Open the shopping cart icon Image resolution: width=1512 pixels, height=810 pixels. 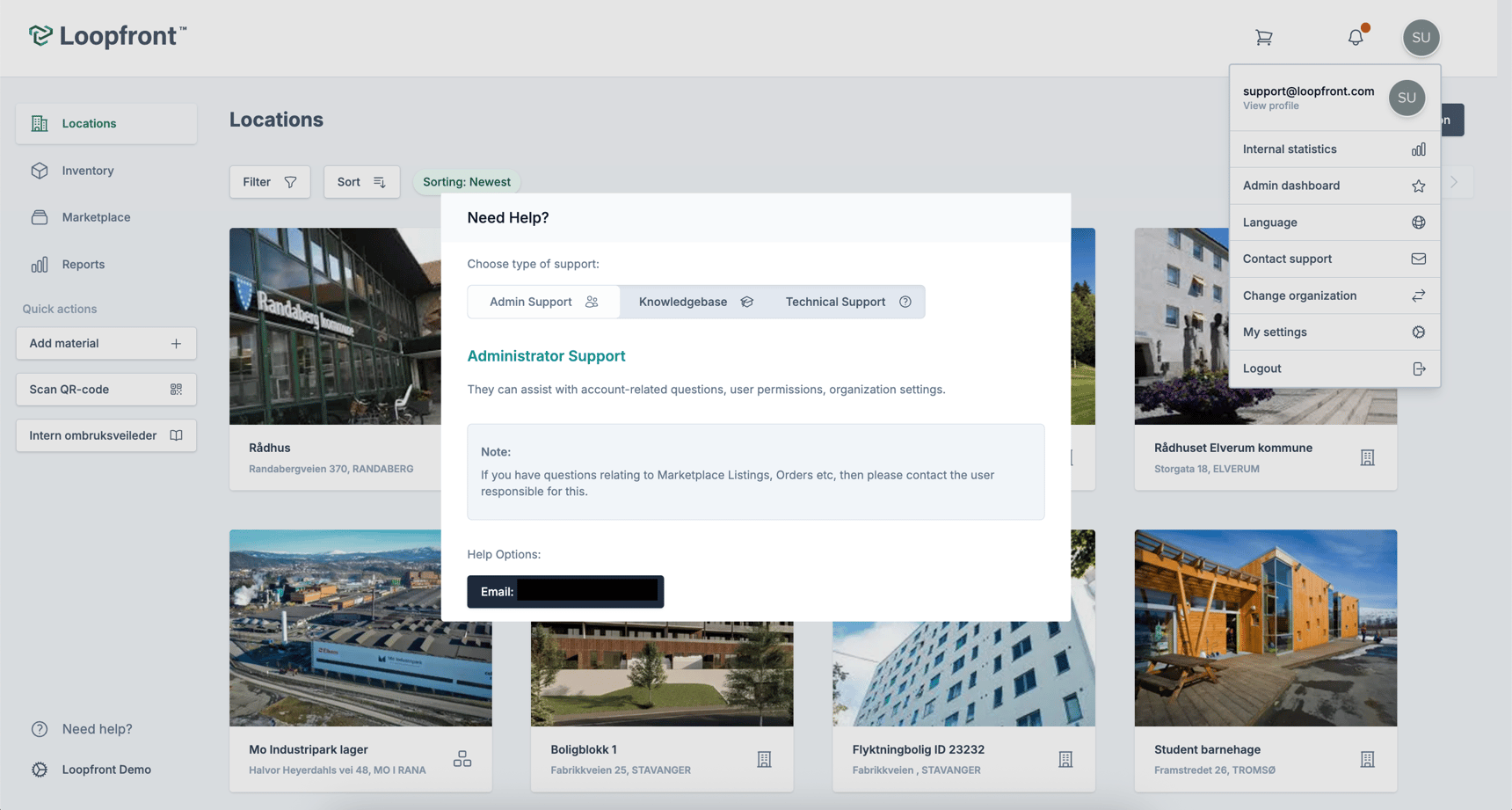pyautogui.click(x=1263, y=37)
